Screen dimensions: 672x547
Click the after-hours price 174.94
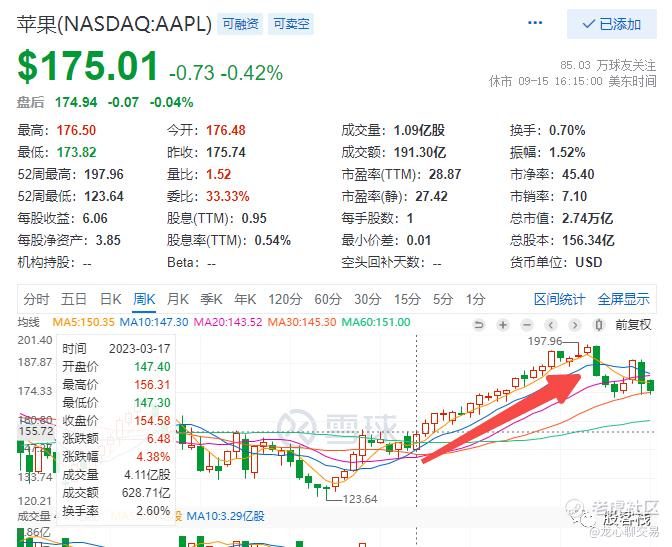click(76, 102)
